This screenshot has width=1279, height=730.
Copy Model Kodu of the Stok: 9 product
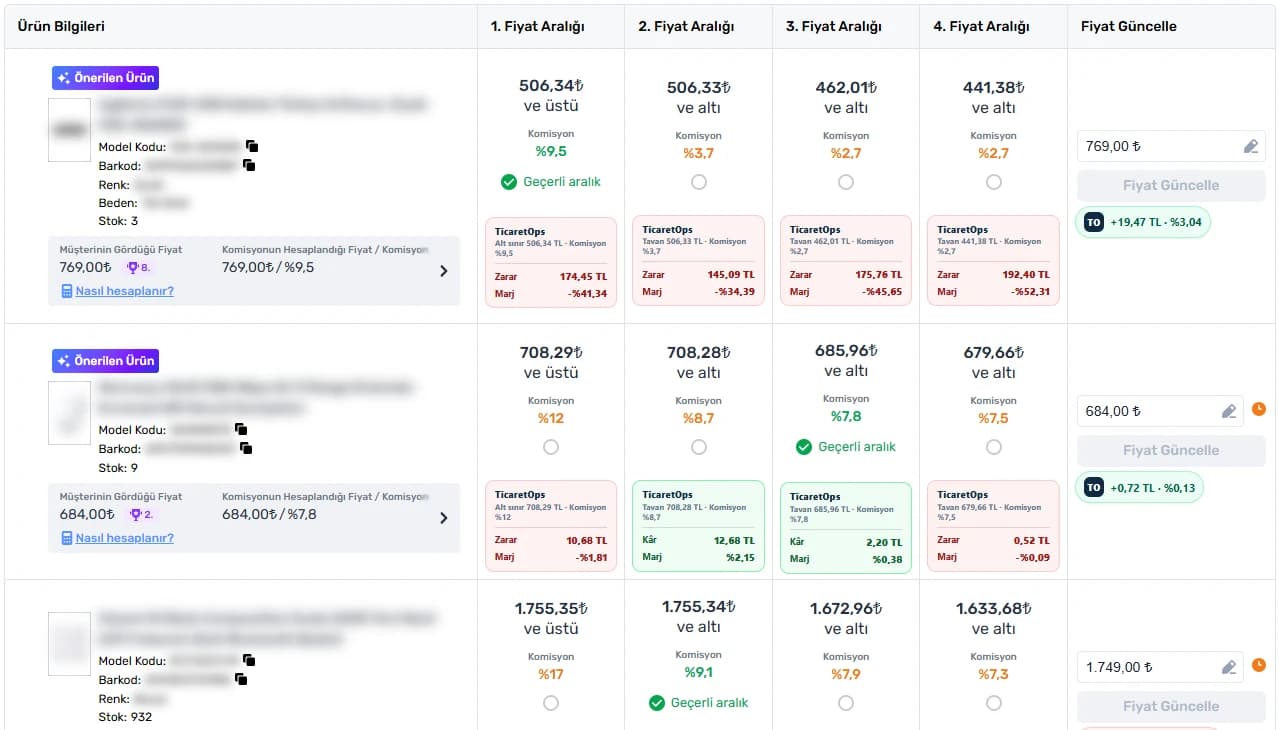tap(241, 430)
